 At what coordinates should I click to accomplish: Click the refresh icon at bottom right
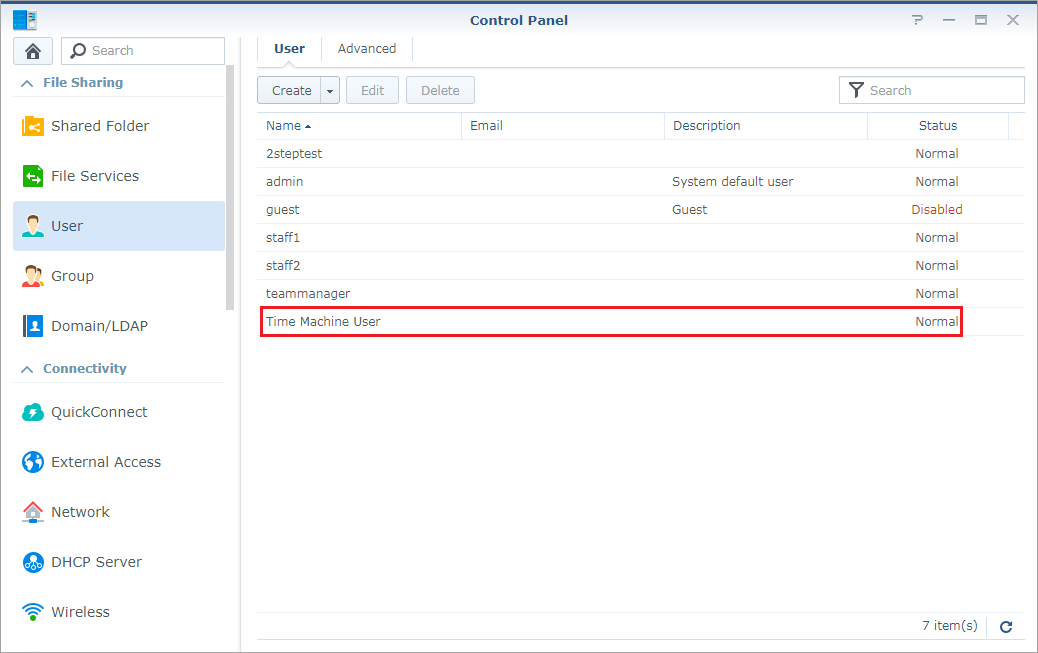pos(1006,627)
